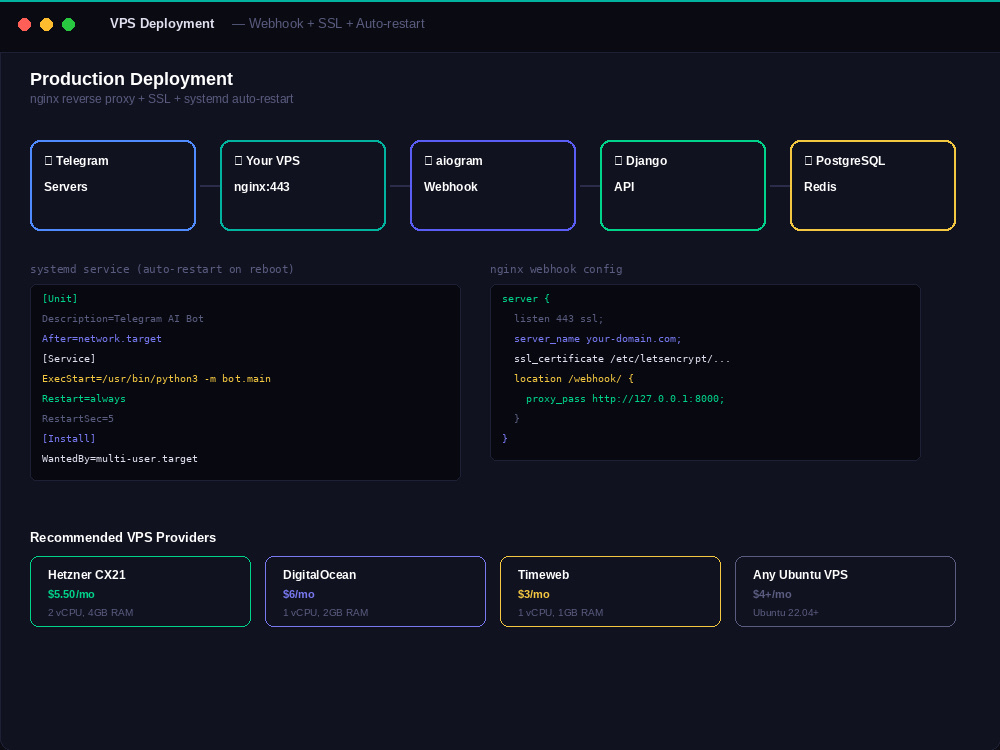Image resolution: width=1000 pixels, height=750 pixels.
Task: Select the PostgreSQL Redis box
Action: [873, 186]
